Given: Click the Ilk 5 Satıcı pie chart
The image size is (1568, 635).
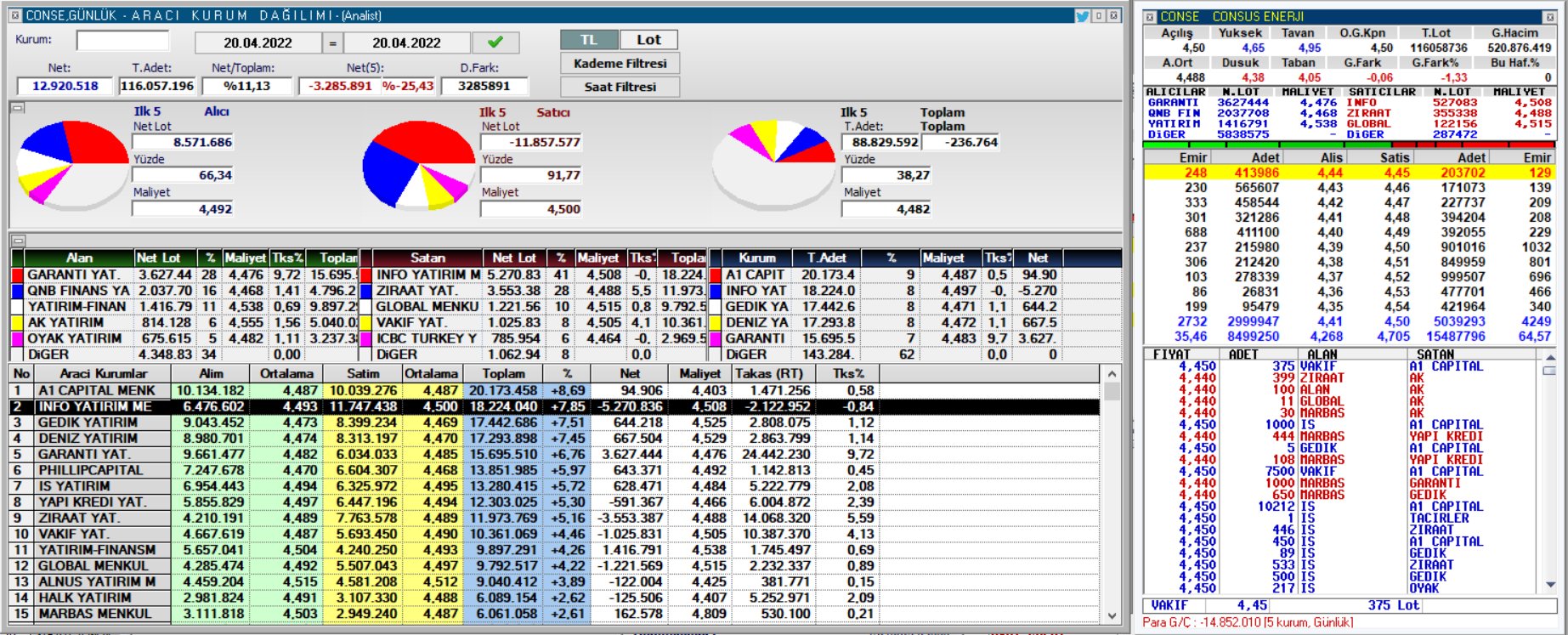Looking at the screenshot, I should tap(418, 165).
